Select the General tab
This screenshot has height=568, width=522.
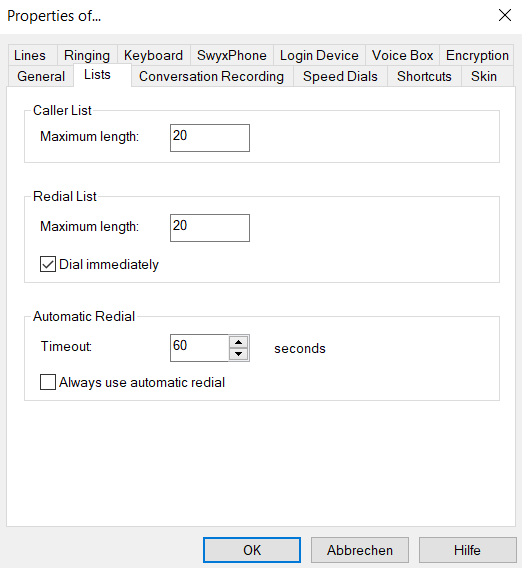pos(41,76)
